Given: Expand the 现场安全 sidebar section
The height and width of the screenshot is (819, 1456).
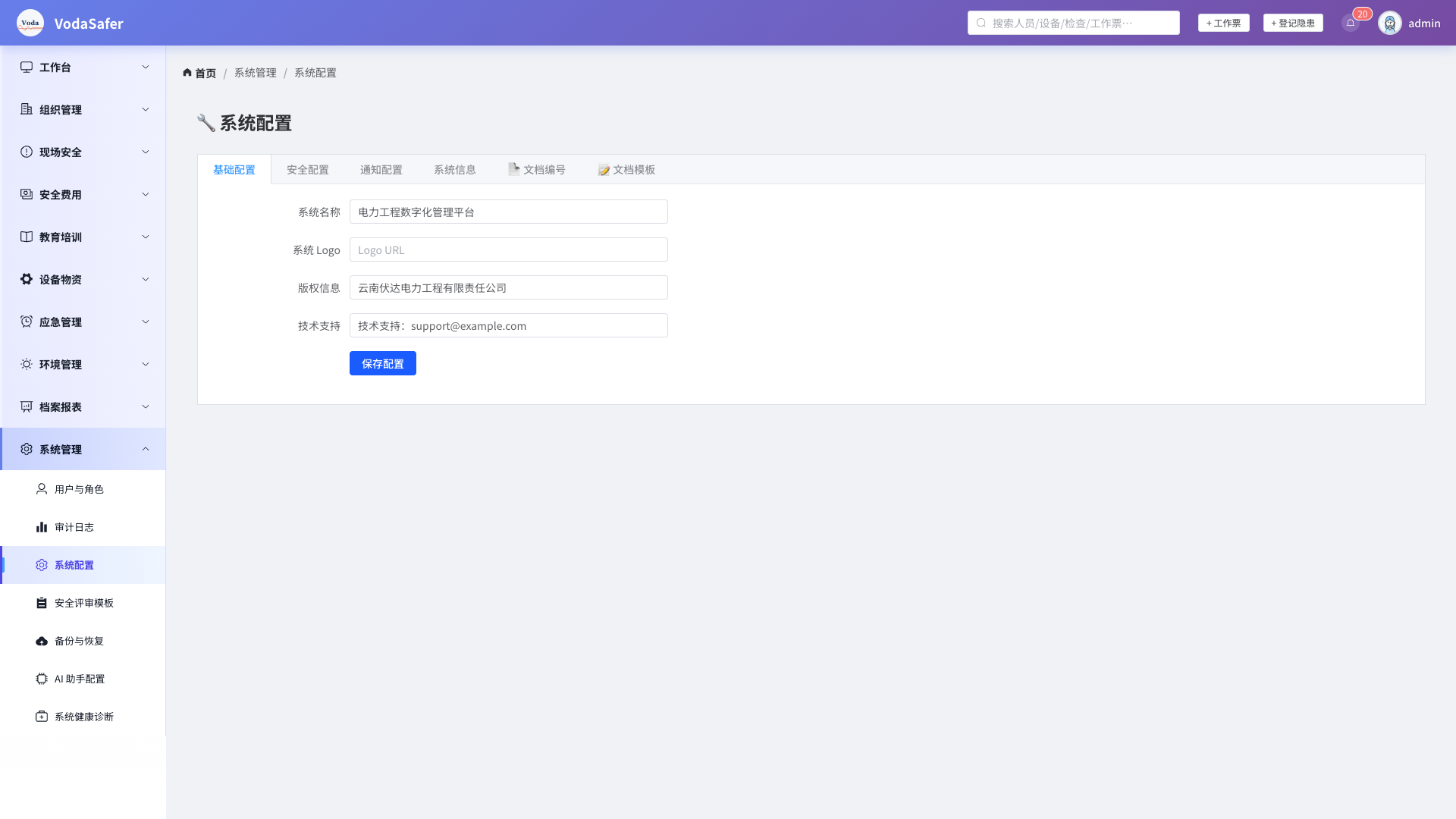Looking at the screenshot, I should pos(83,152).
